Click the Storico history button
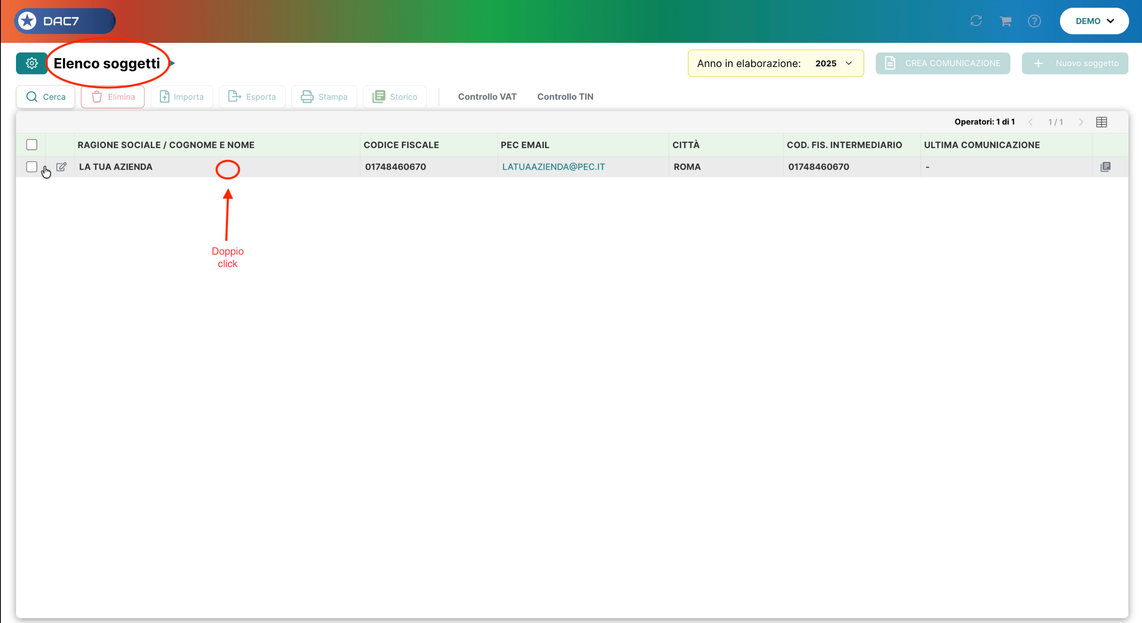Screen dimensions: 1142x623 coord(395,97)
